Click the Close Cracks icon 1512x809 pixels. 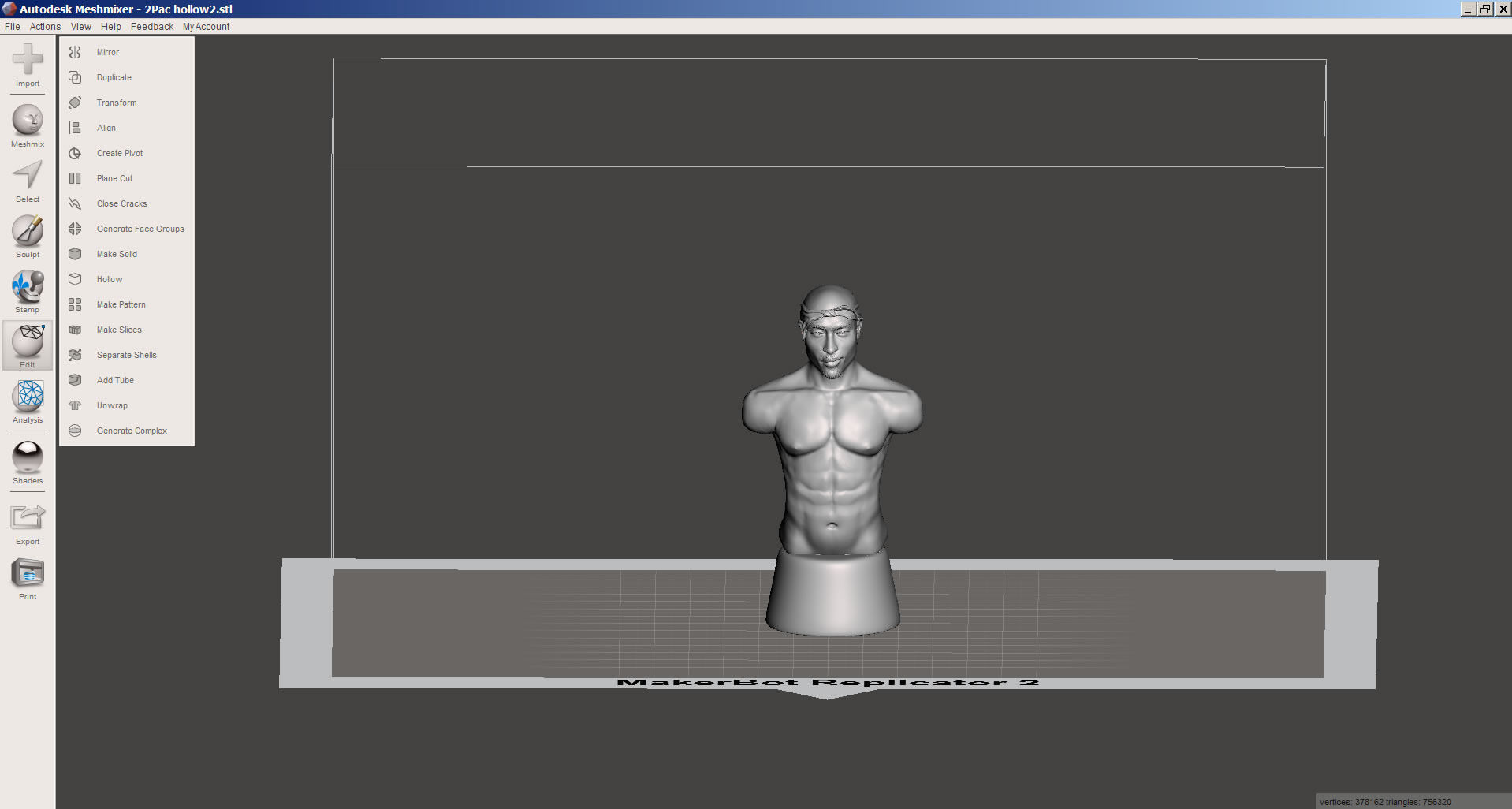(x=75, y=203)
